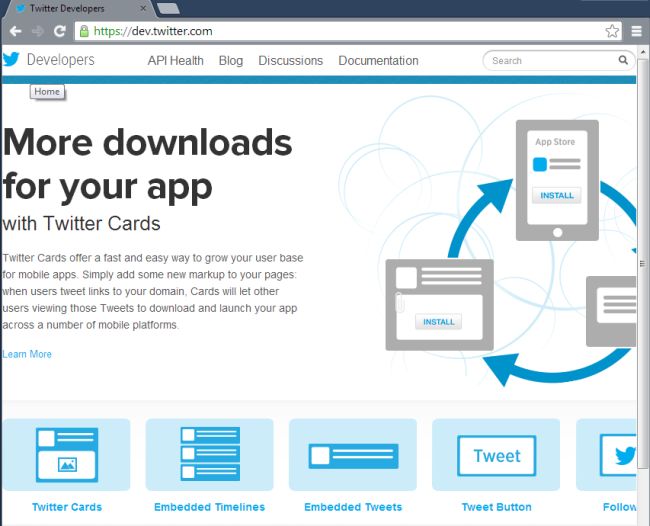Close the Twitter Developers tab
The height and width of the screenshot is (526, 650).
143,8
